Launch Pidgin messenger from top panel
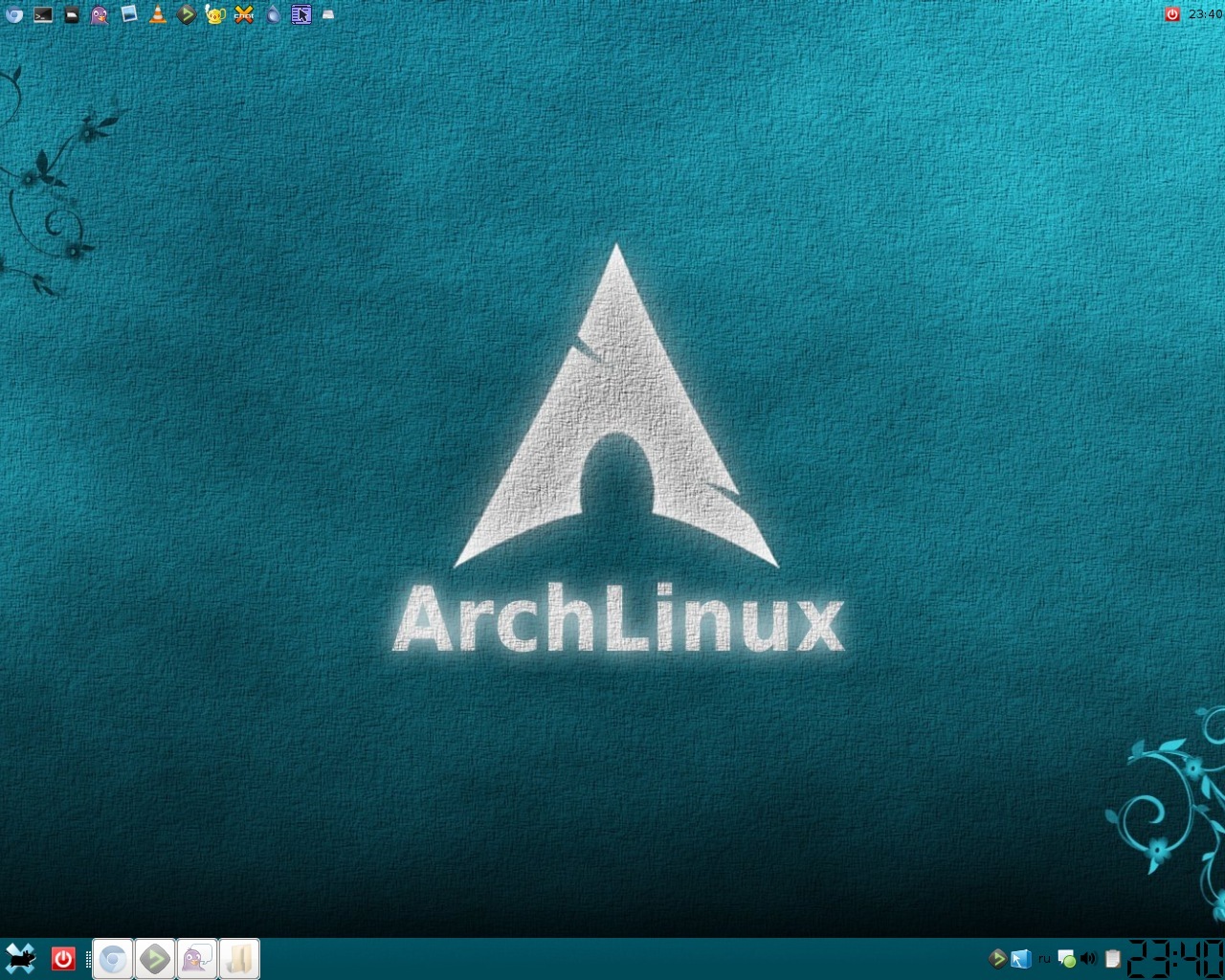Image resolution: width=1225 pixels, height=980 pixels. (x=100, y=14)
